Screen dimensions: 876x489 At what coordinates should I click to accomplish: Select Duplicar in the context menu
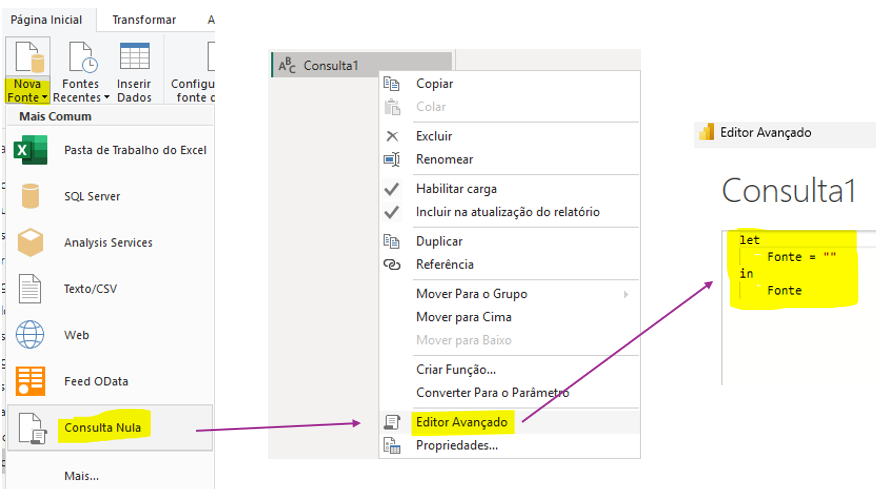[439, 241]
